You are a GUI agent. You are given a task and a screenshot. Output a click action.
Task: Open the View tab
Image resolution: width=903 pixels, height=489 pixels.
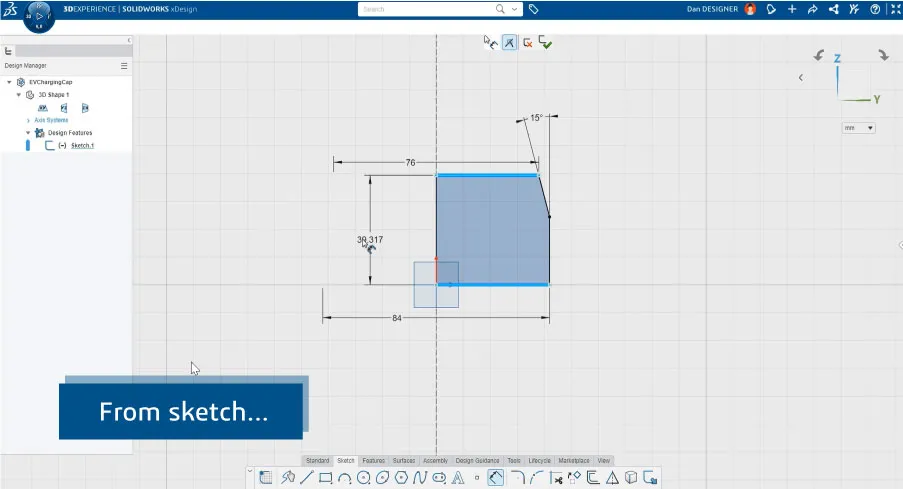coord(604,460)
